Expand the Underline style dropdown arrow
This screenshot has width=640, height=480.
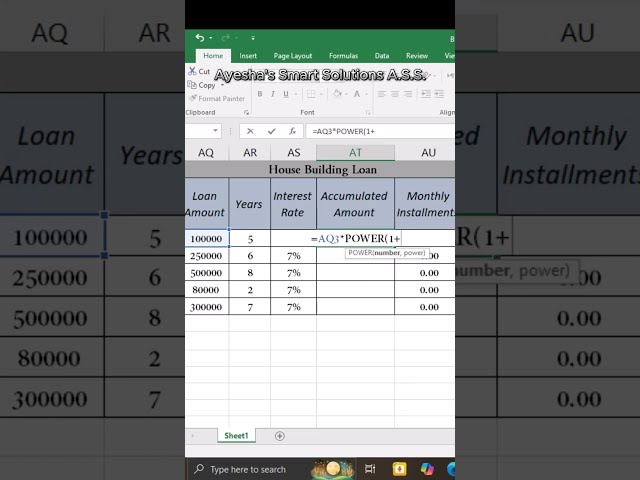[296, 94]
